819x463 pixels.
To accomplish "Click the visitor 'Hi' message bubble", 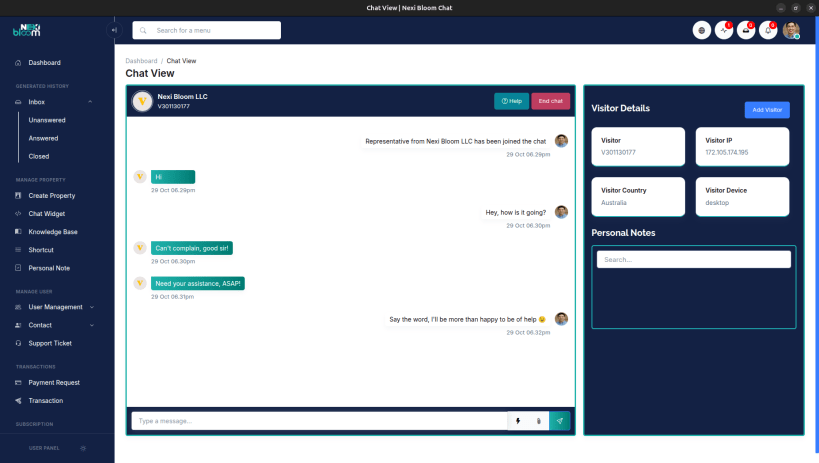I will pos(173,177).
